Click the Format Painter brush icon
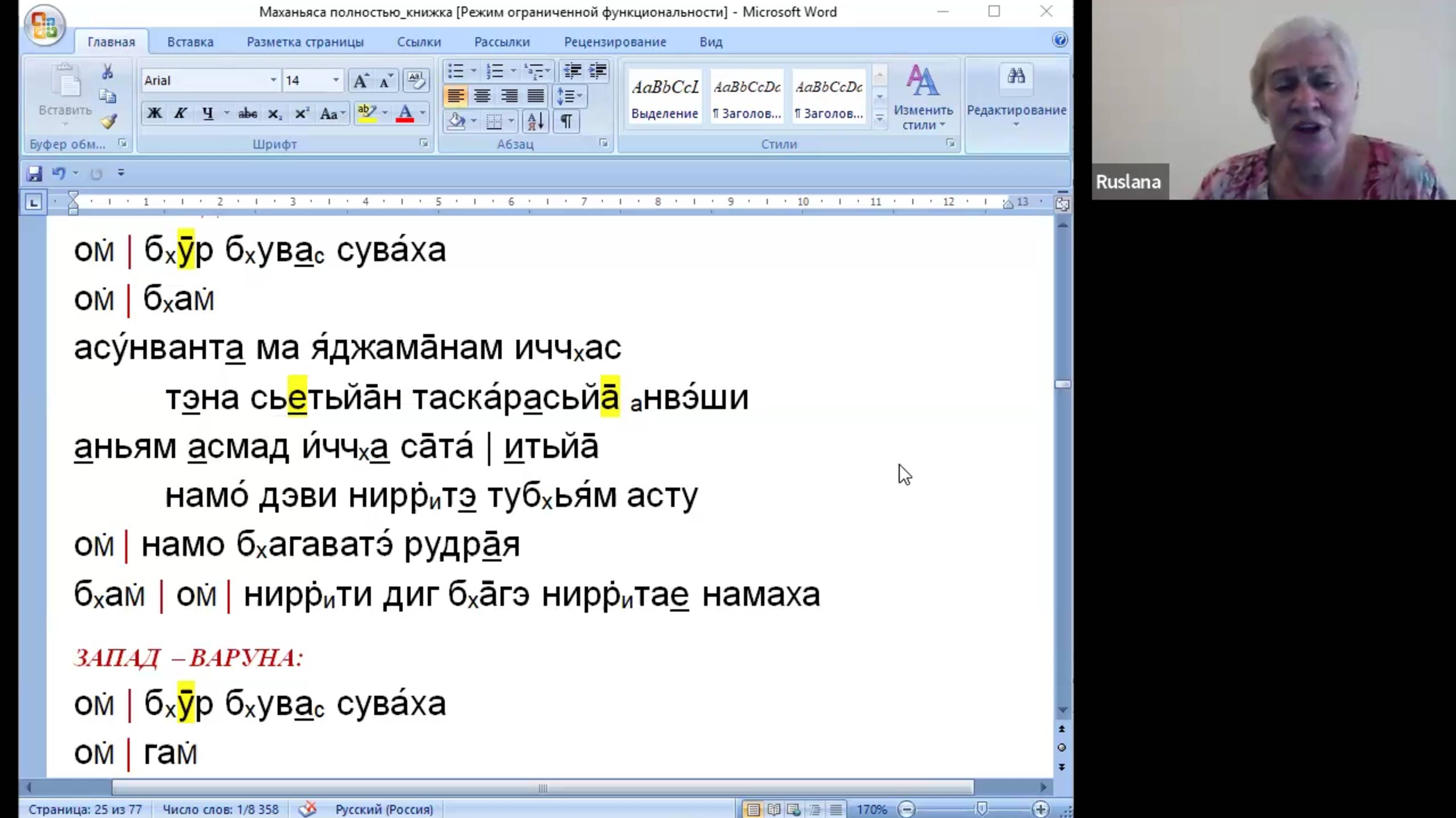Viewport: 1456px width, 818px height. pos(108,121)
